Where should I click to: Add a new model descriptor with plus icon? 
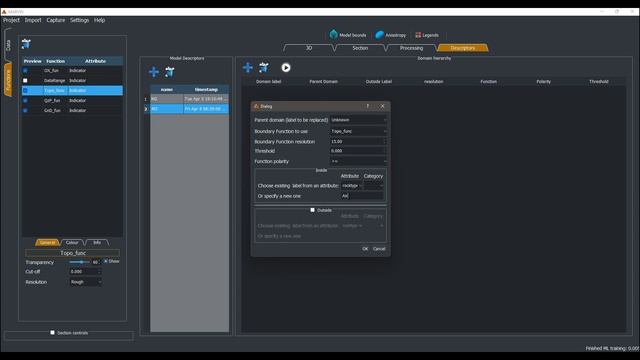tap(153, 72)
